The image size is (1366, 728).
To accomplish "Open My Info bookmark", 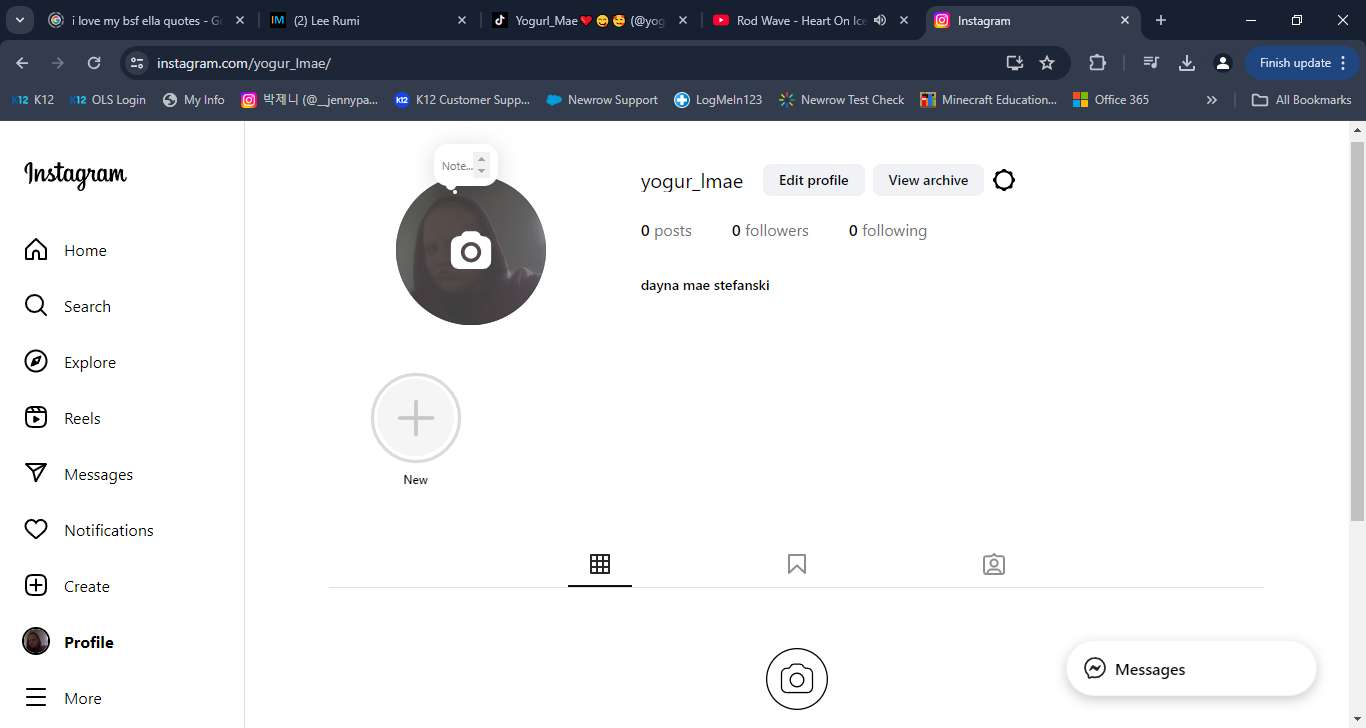I will coord(193,100).
